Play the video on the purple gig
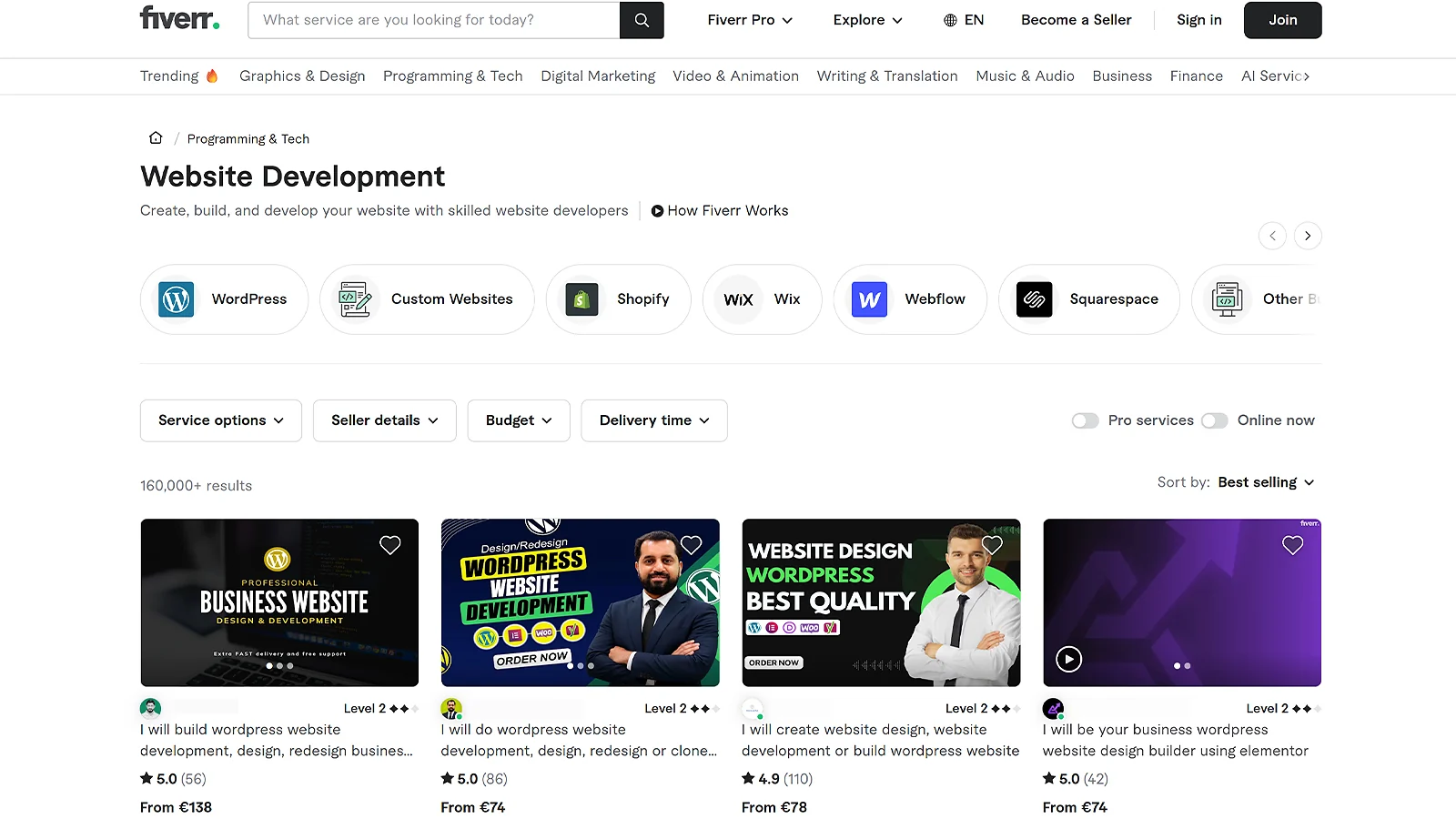Screen dimensions: 1456x819 coord(1069,659)
